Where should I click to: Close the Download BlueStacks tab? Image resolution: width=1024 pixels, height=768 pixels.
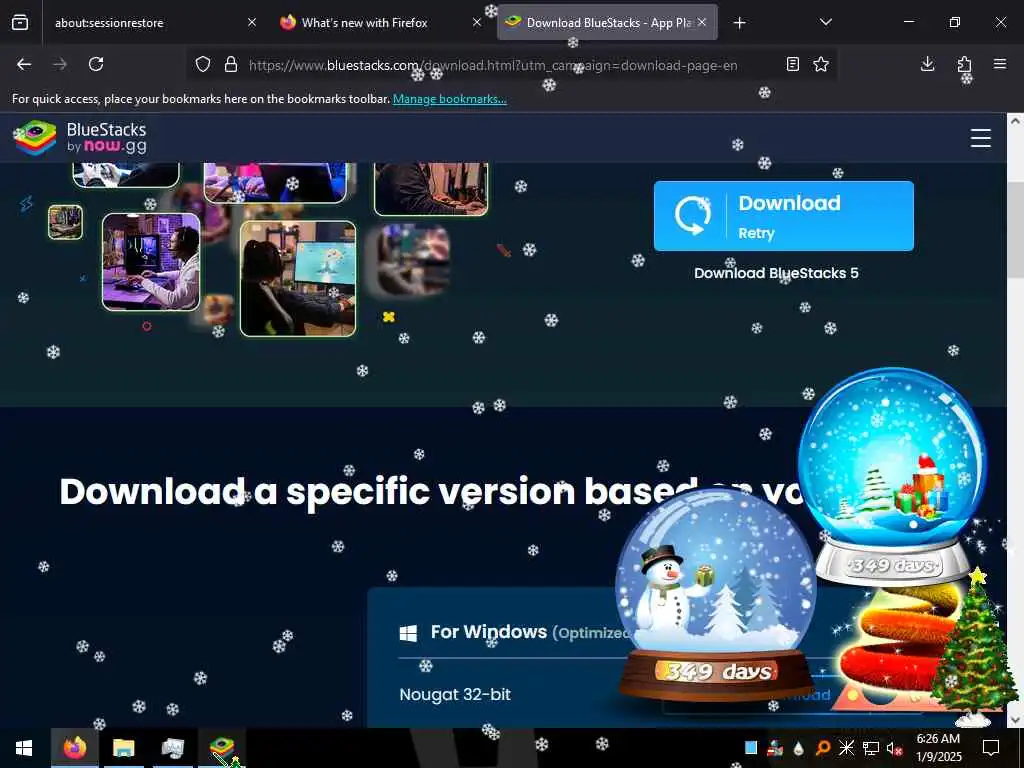click(x=702, y=22)
